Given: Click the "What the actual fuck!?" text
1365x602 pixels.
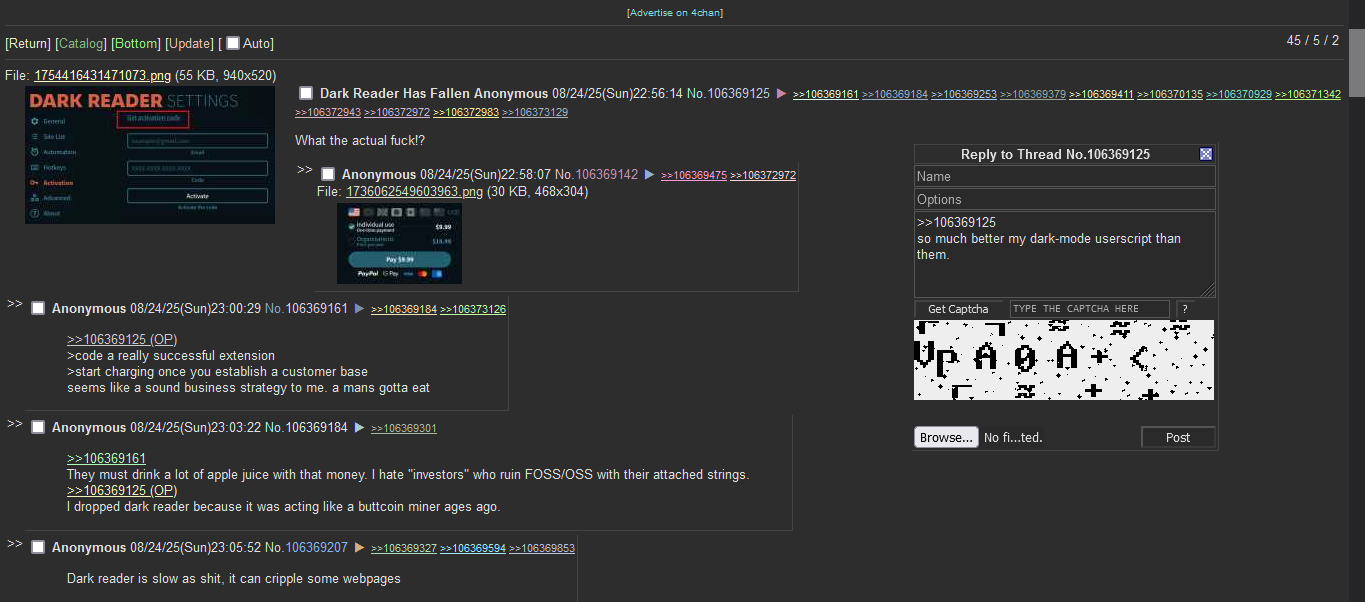Looking at the screenshot, I should click(361, 141).
